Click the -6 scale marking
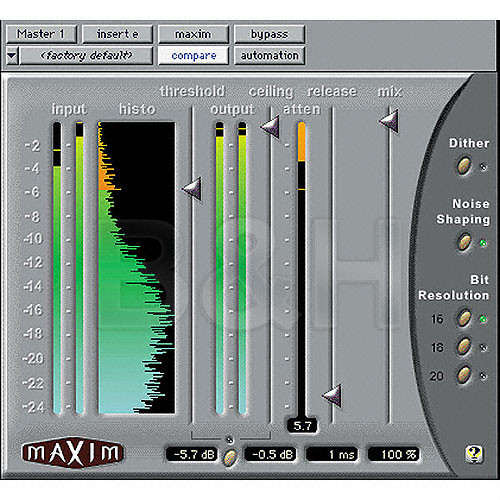500x500 pixels. tap(32, 192)
